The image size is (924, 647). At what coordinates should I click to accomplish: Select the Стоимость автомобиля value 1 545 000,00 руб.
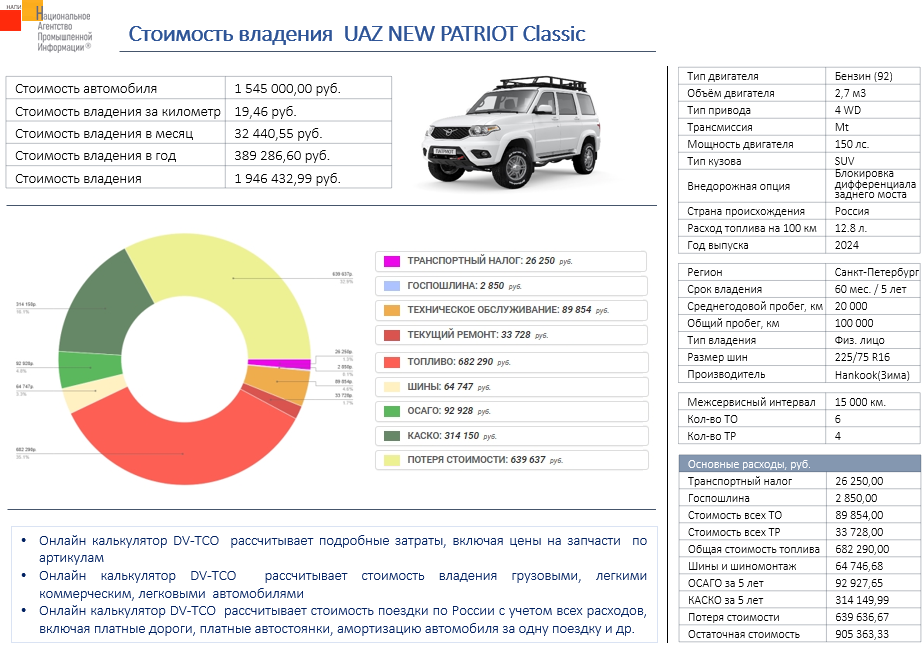point(288,88)
